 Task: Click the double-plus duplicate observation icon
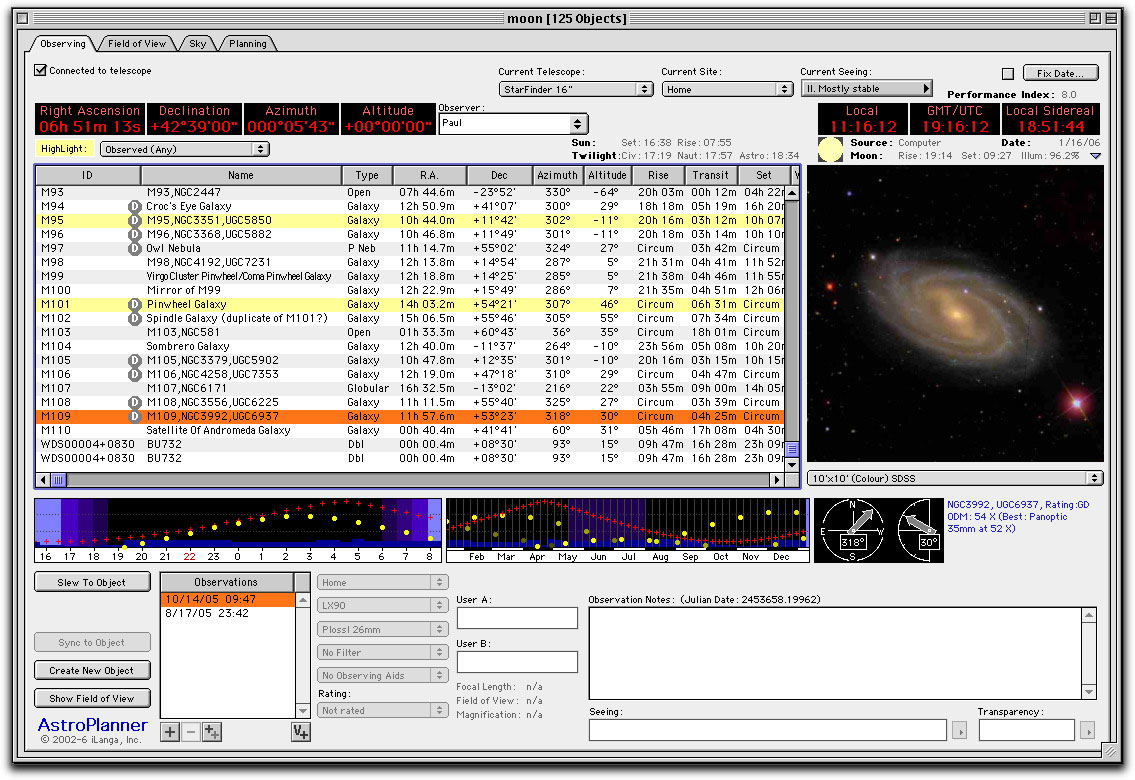[x=212, y=732]
